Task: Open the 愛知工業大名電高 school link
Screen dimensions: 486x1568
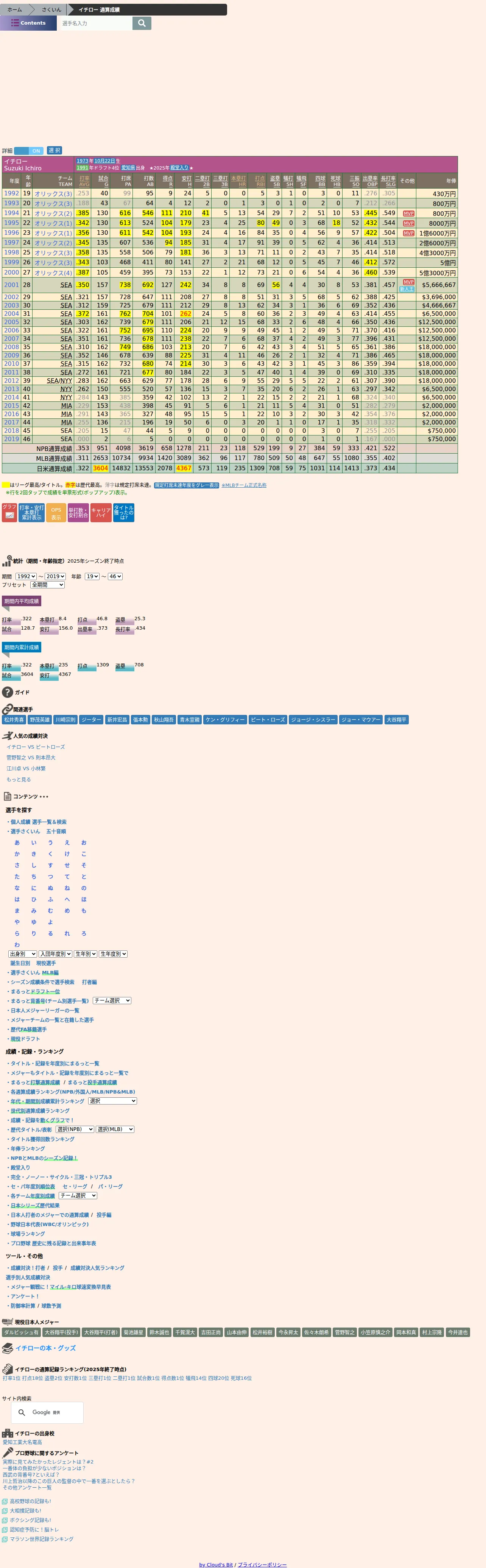Action: tap(22, 1442)
